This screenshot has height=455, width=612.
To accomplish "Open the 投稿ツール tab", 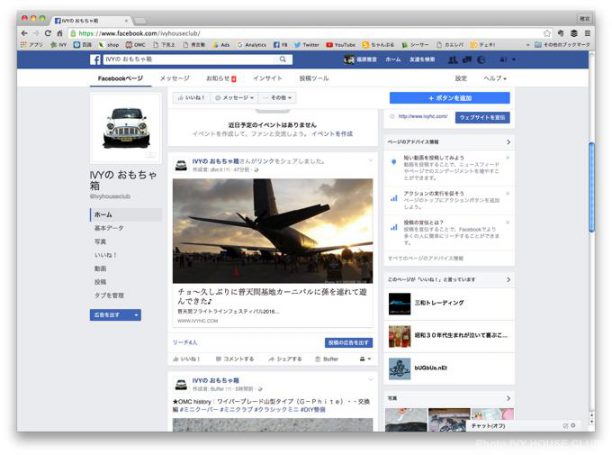I will coord(313,78).
